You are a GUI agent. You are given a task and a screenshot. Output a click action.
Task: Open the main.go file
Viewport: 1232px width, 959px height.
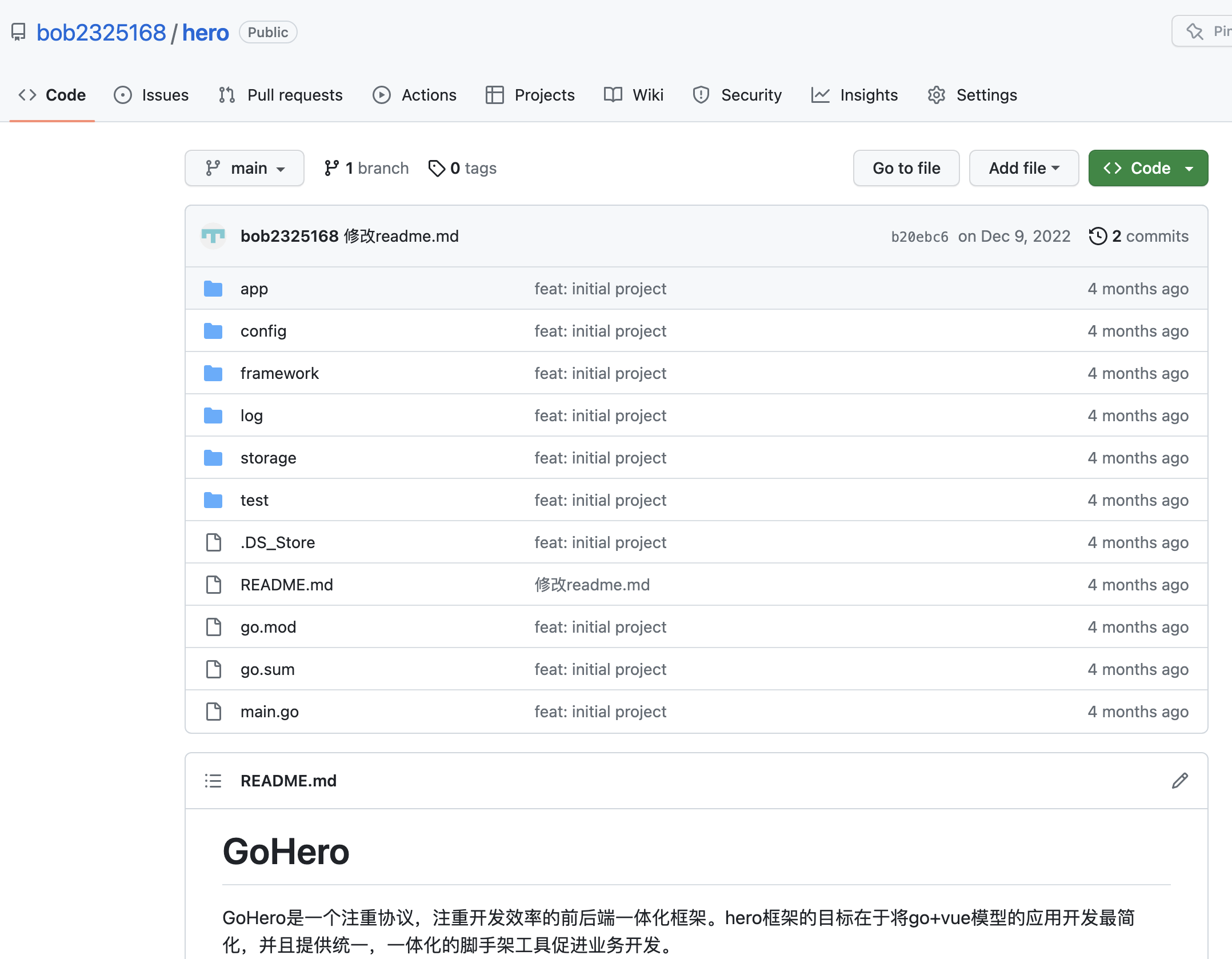point(270,711)
